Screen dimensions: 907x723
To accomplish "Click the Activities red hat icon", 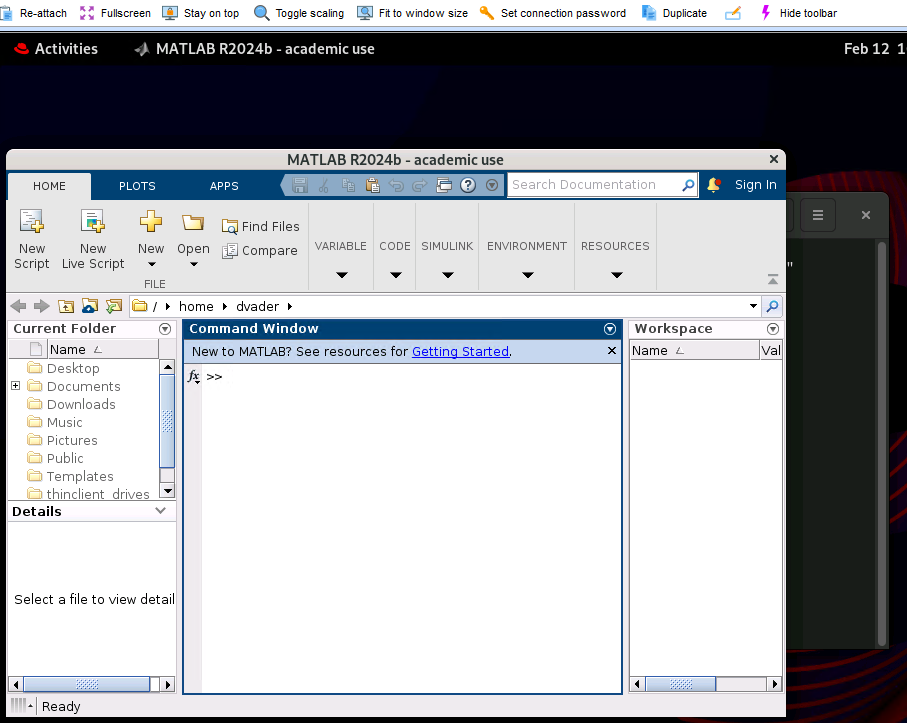I will [21, 49].
